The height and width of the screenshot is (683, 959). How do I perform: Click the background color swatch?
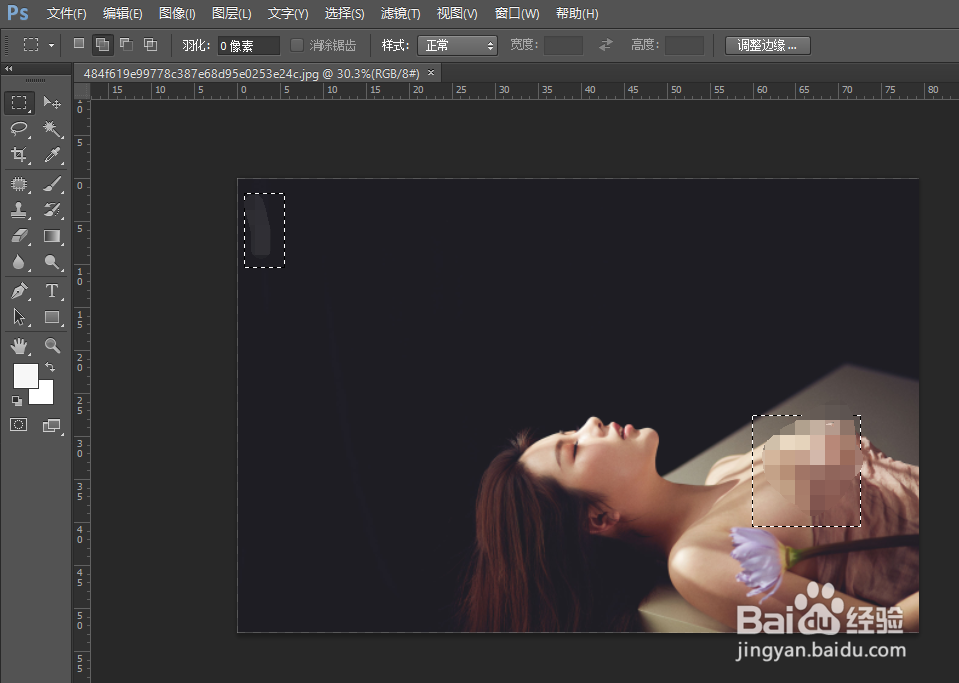tap(45, 395)
